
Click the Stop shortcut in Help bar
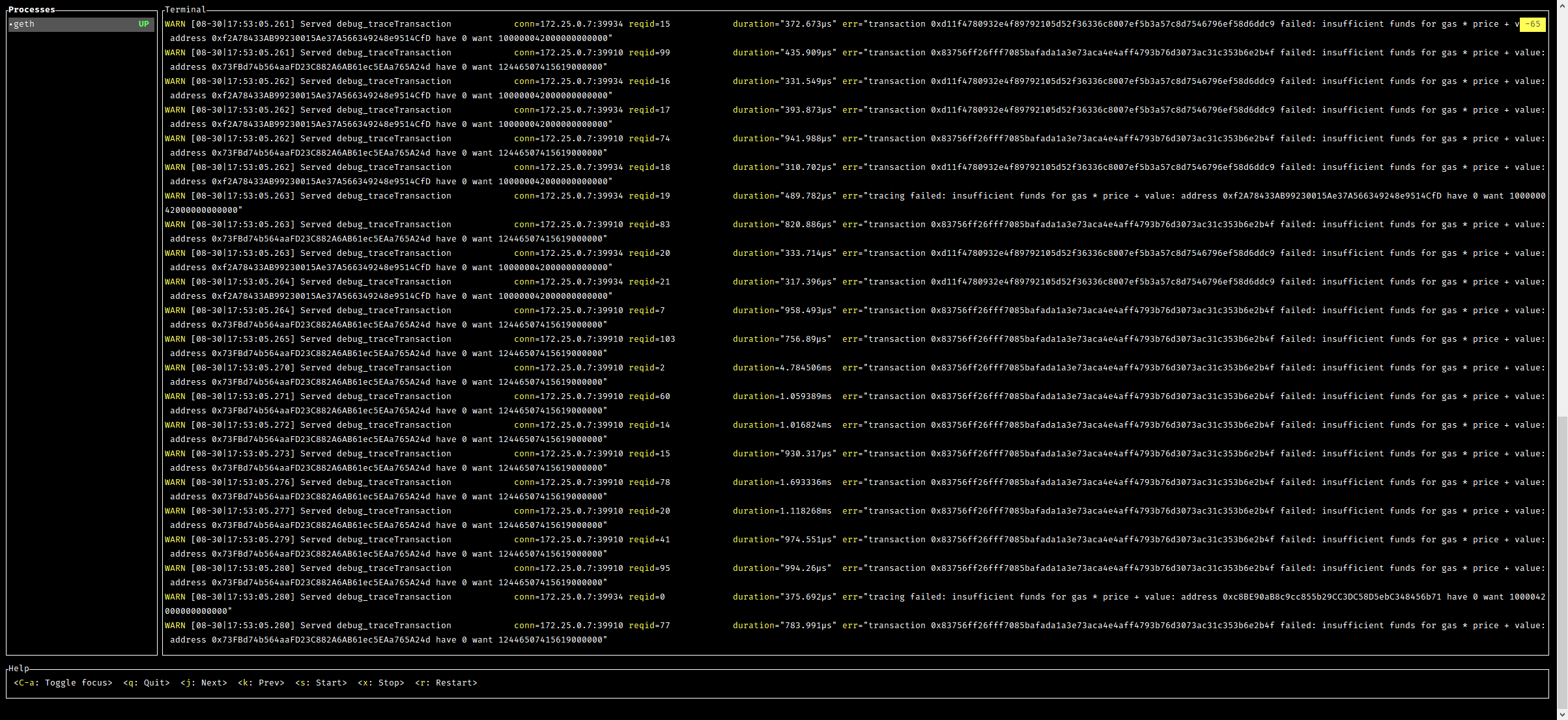pyautogui.click(x=381, y=683)
